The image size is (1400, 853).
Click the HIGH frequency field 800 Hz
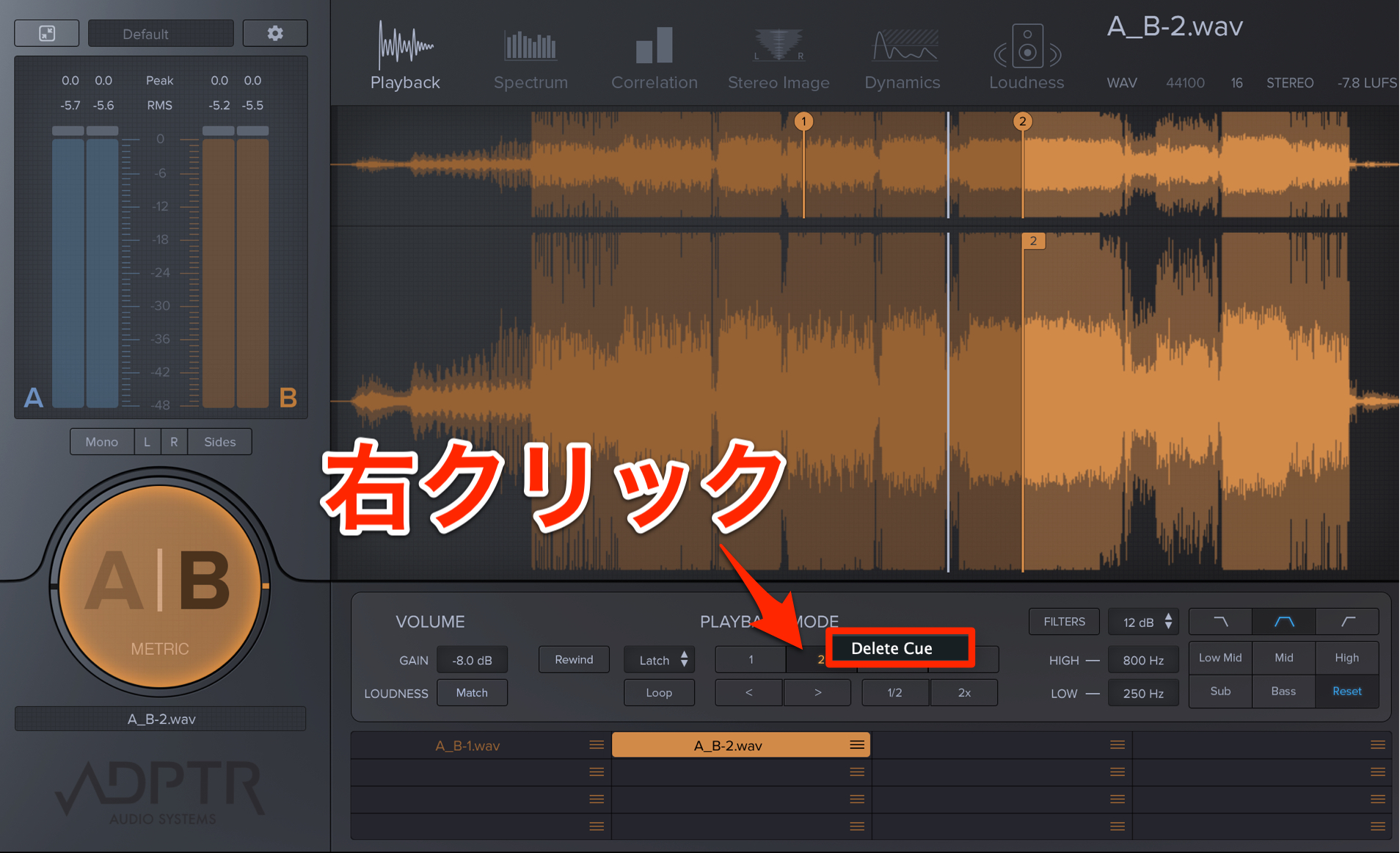coord(1143,660)
